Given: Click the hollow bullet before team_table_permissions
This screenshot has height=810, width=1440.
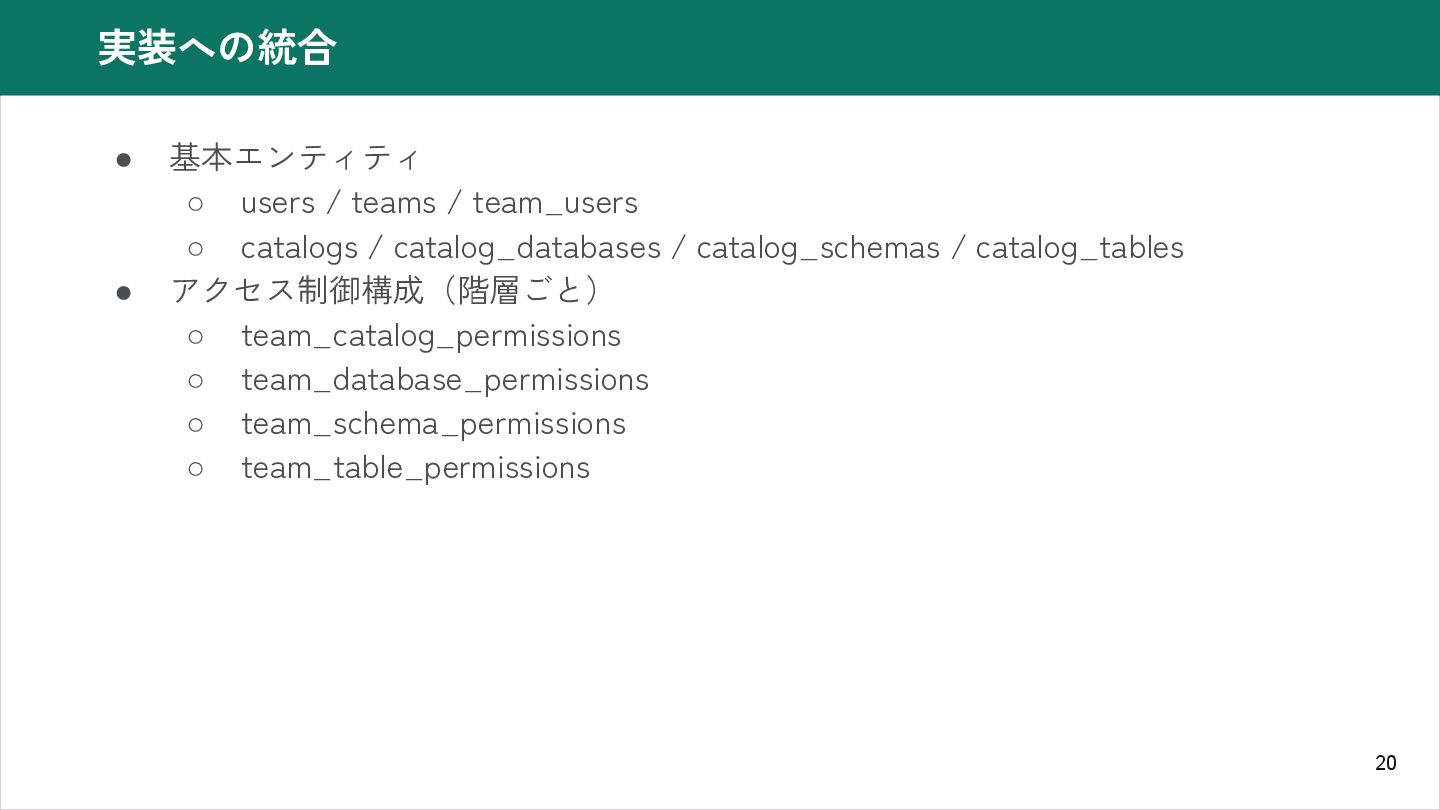Looking at the screenshot, I should point(196,469).
